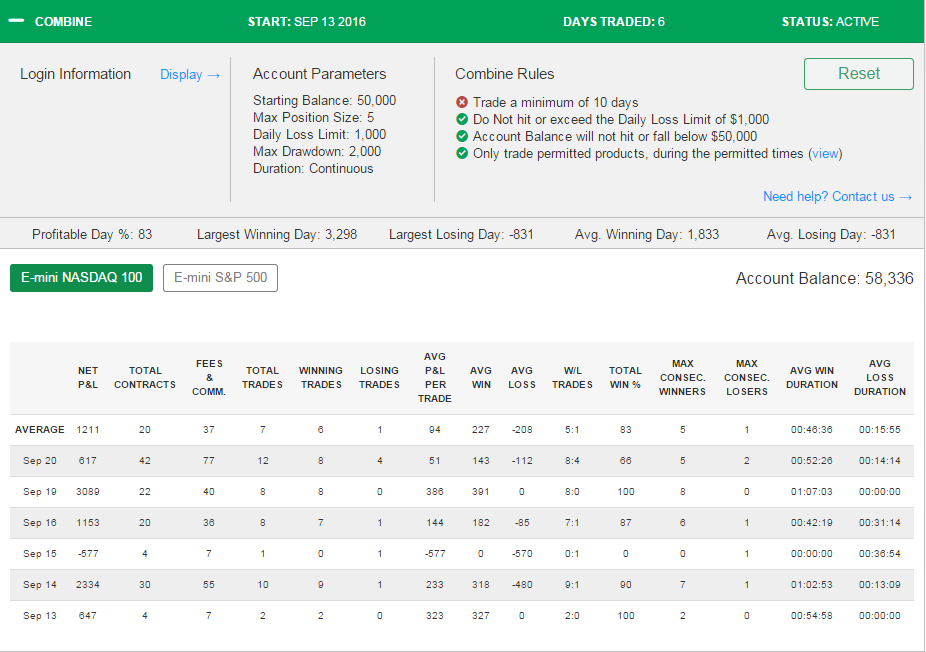Image resolution: width=926 pixels, height=652 pixels.
Task: Click Sep 20 avg win duration 00:52:26
Action: click(812, 461)
